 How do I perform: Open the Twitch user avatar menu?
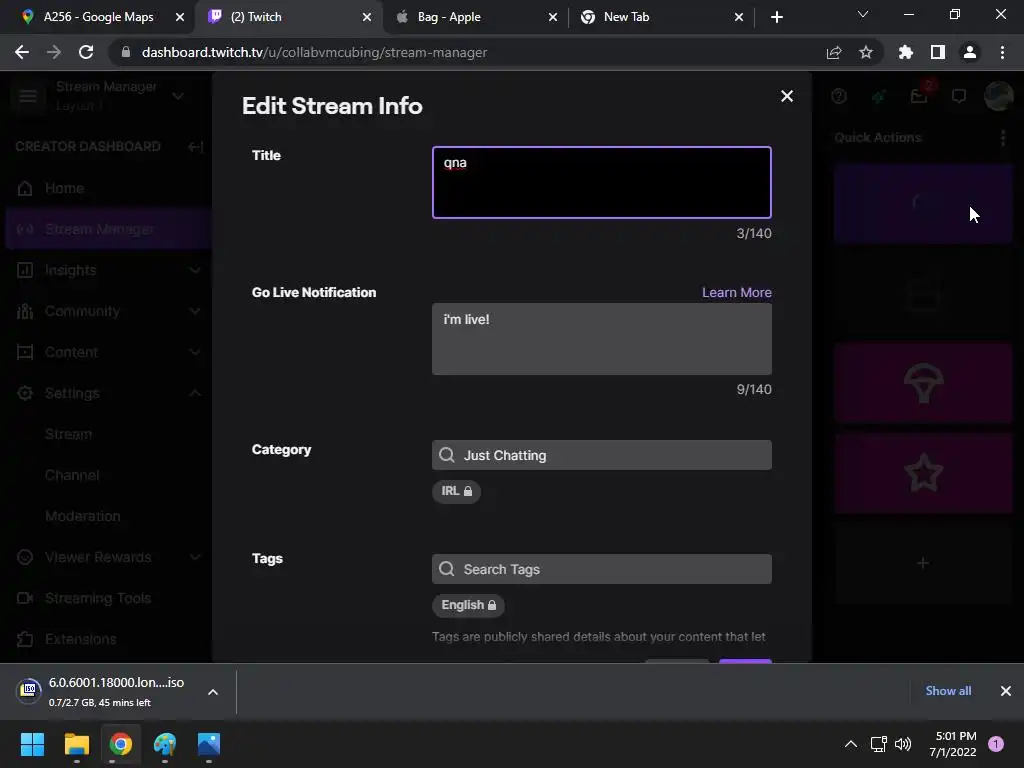pyautogui.click(x=999, y=97)
